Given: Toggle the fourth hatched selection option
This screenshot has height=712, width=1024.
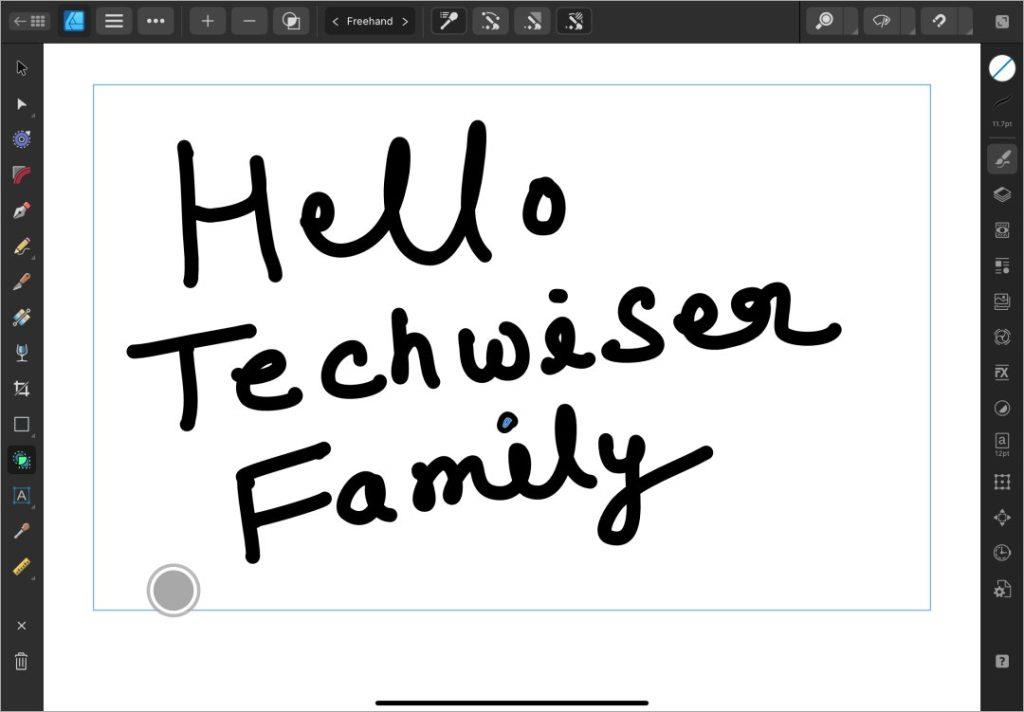Looking at the screenshot, I should pyautogui.click(x=573, y=22).
